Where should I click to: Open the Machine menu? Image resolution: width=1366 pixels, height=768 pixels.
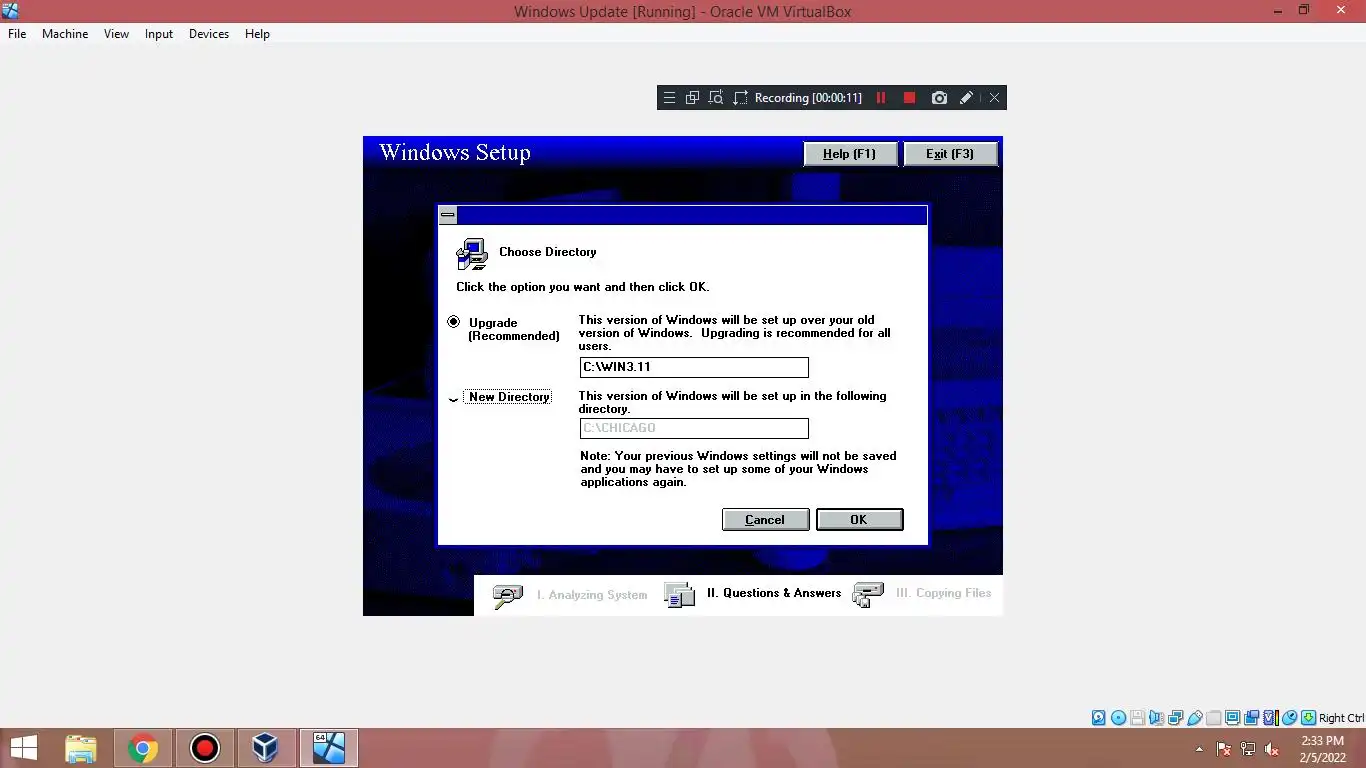point(65,34)
